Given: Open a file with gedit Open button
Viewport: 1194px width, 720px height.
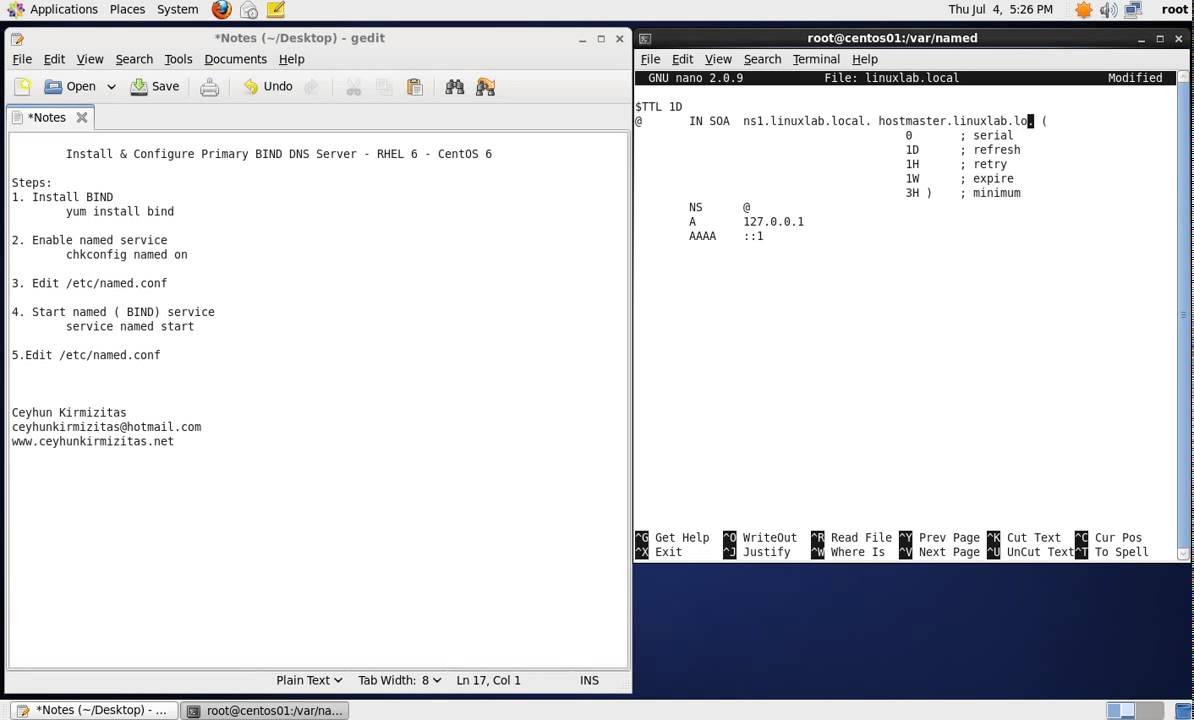Looking at the screenshot, I should click(x=70, y=87).
